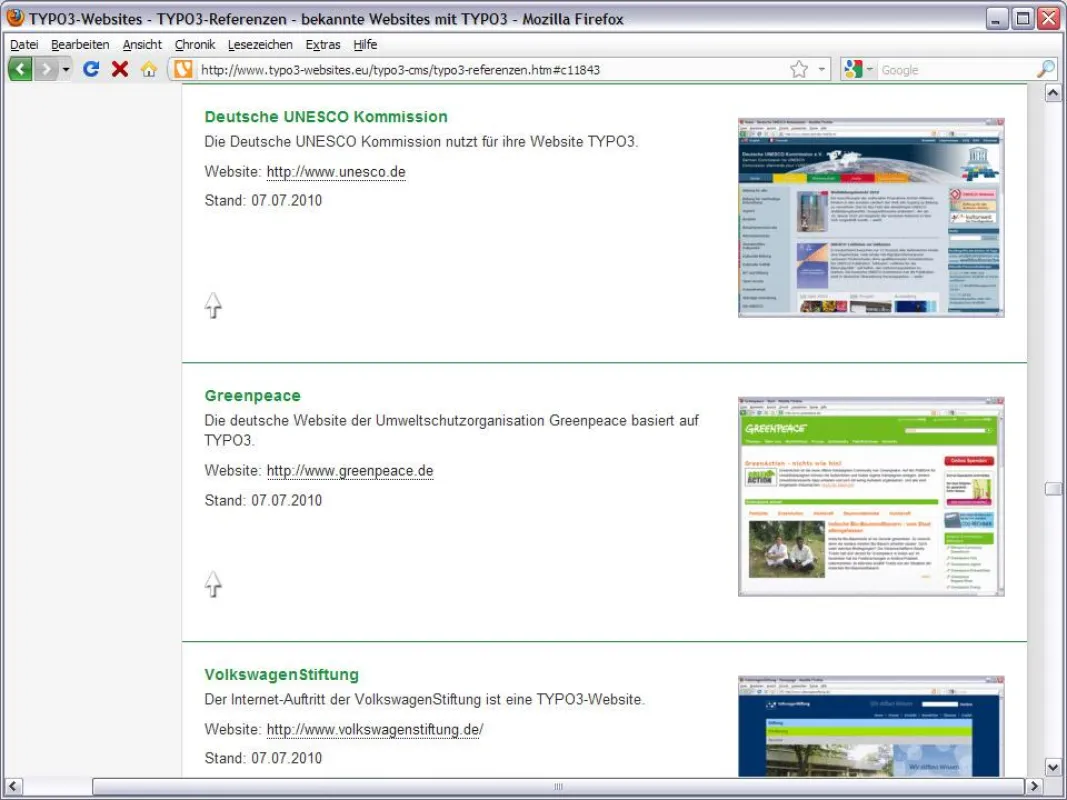Screen dimensions: 1067x800
Task: Open the Google search engine selector
Action: 858,69
